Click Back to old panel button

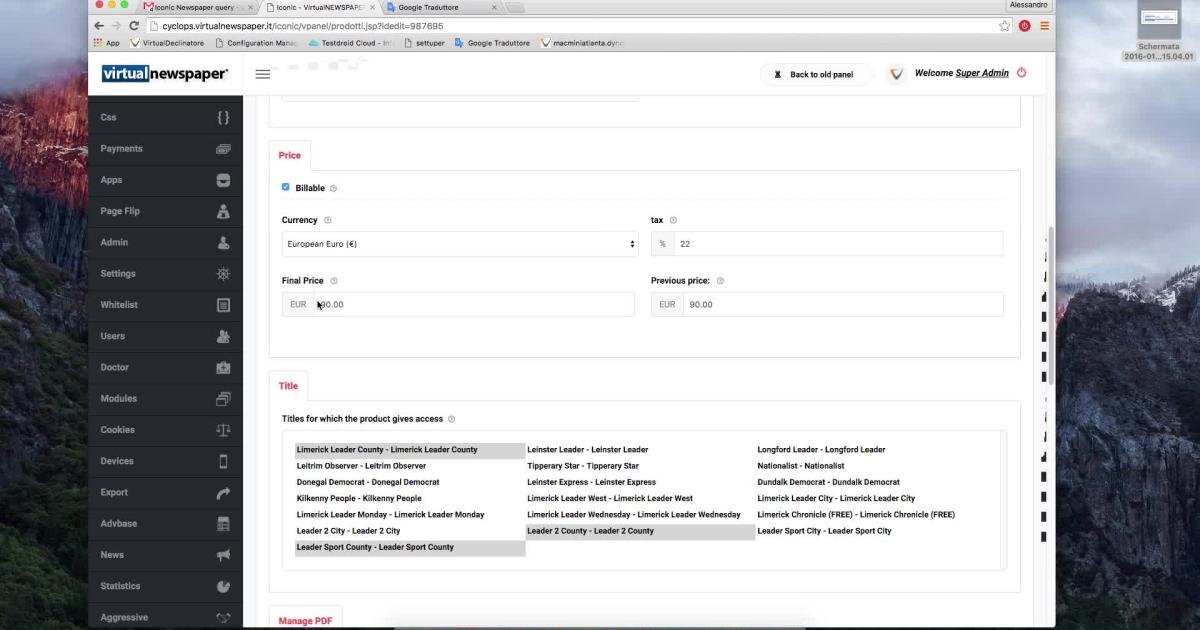(815, 74)
